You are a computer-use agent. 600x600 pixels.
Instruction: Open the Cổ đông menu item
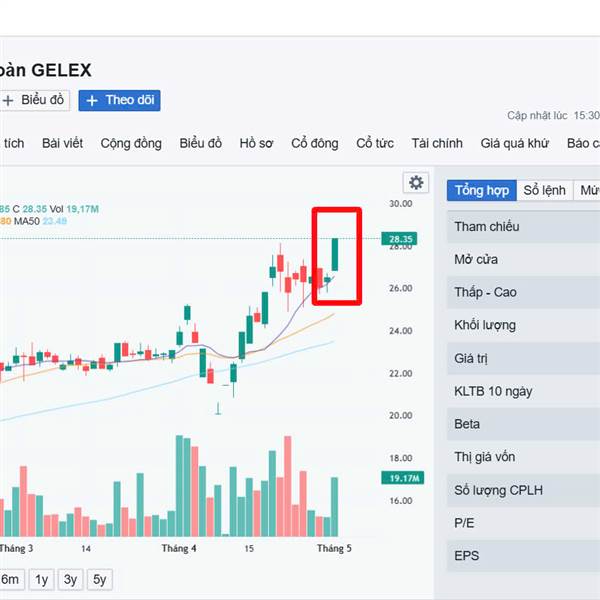(315, 143)
